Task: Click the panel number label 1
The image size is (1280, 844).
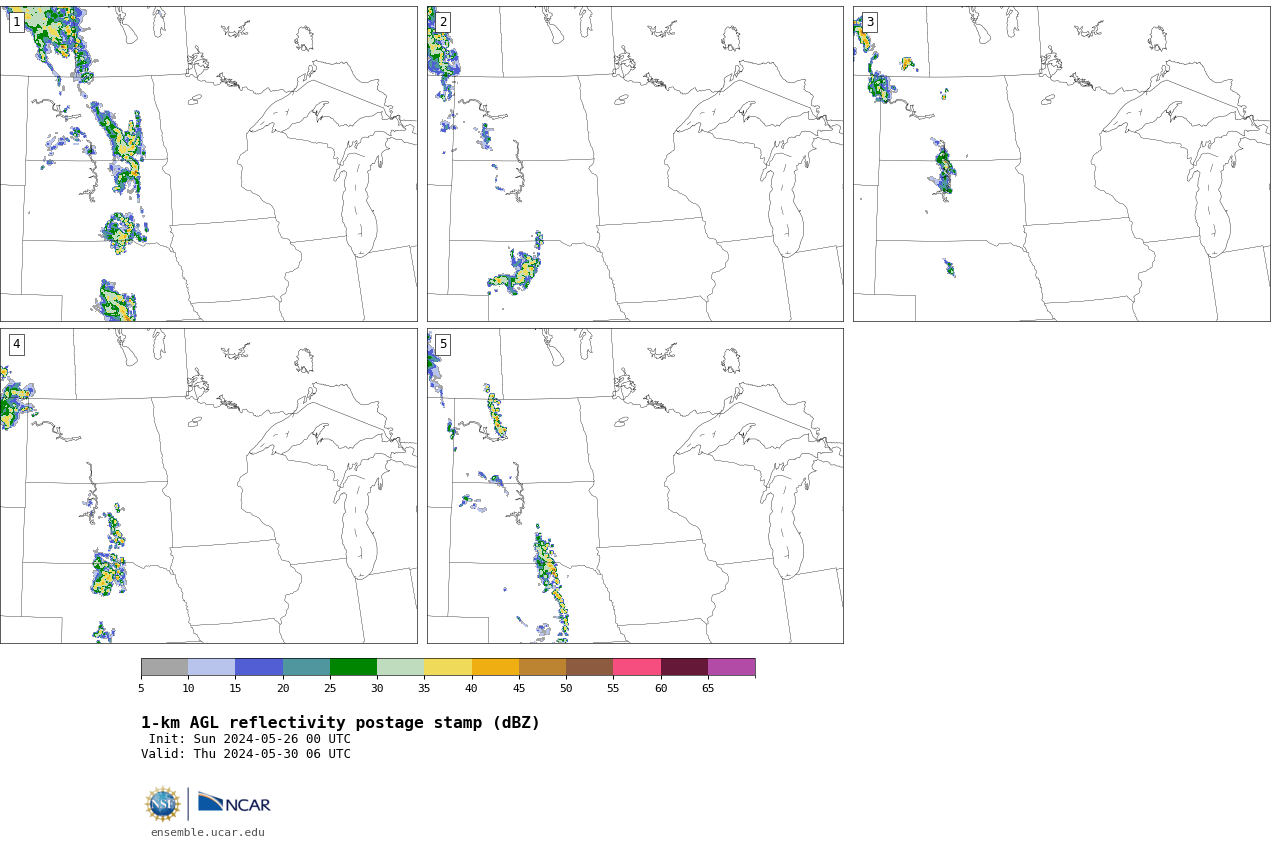Action: point(16,22)
